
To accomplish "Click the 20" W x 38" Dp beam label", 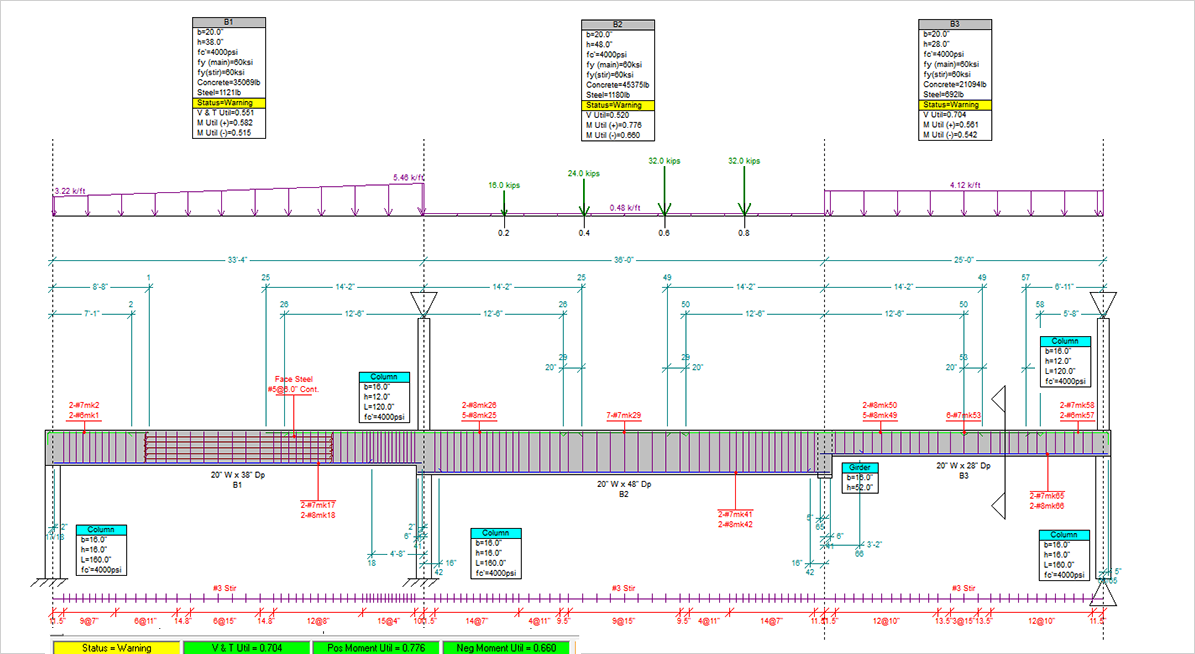I will tap(238, 475).
